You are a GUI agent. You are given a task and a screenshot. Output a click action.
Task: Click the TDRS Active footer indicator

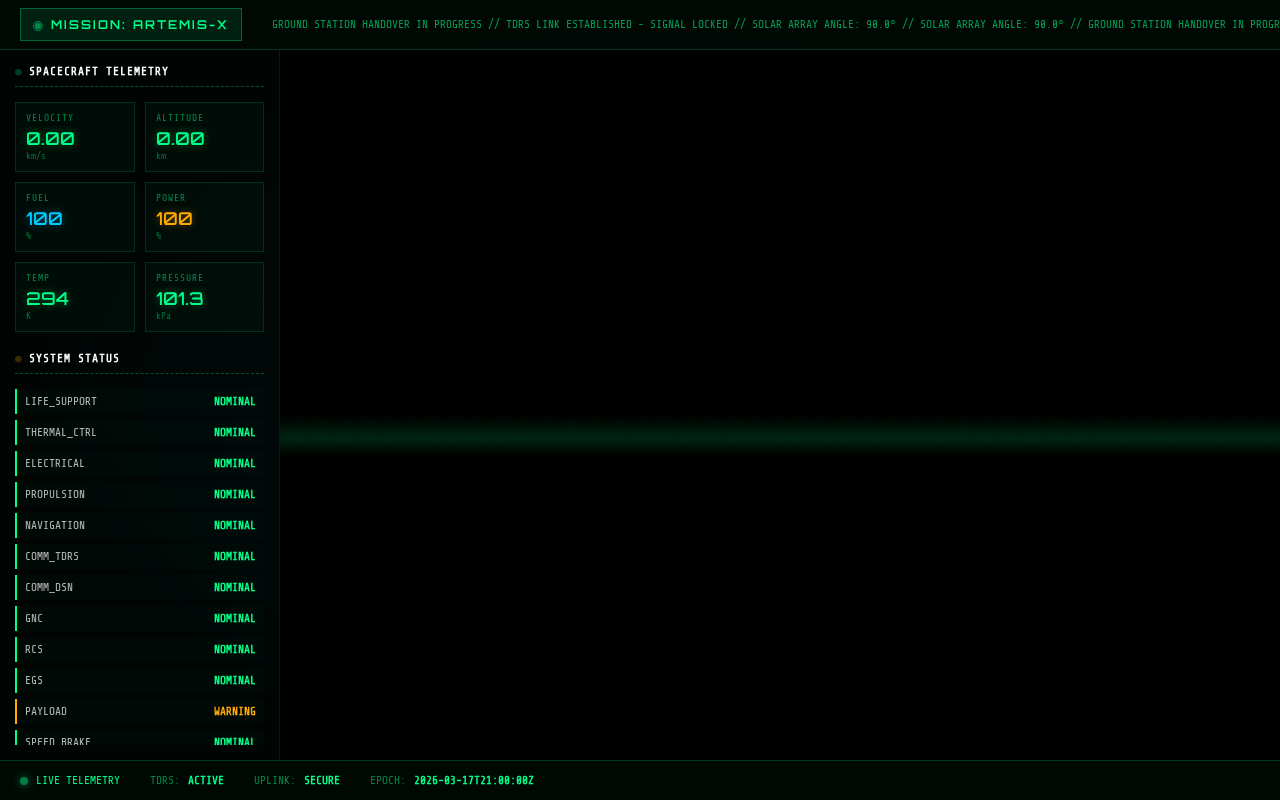[x=187, y=781]
